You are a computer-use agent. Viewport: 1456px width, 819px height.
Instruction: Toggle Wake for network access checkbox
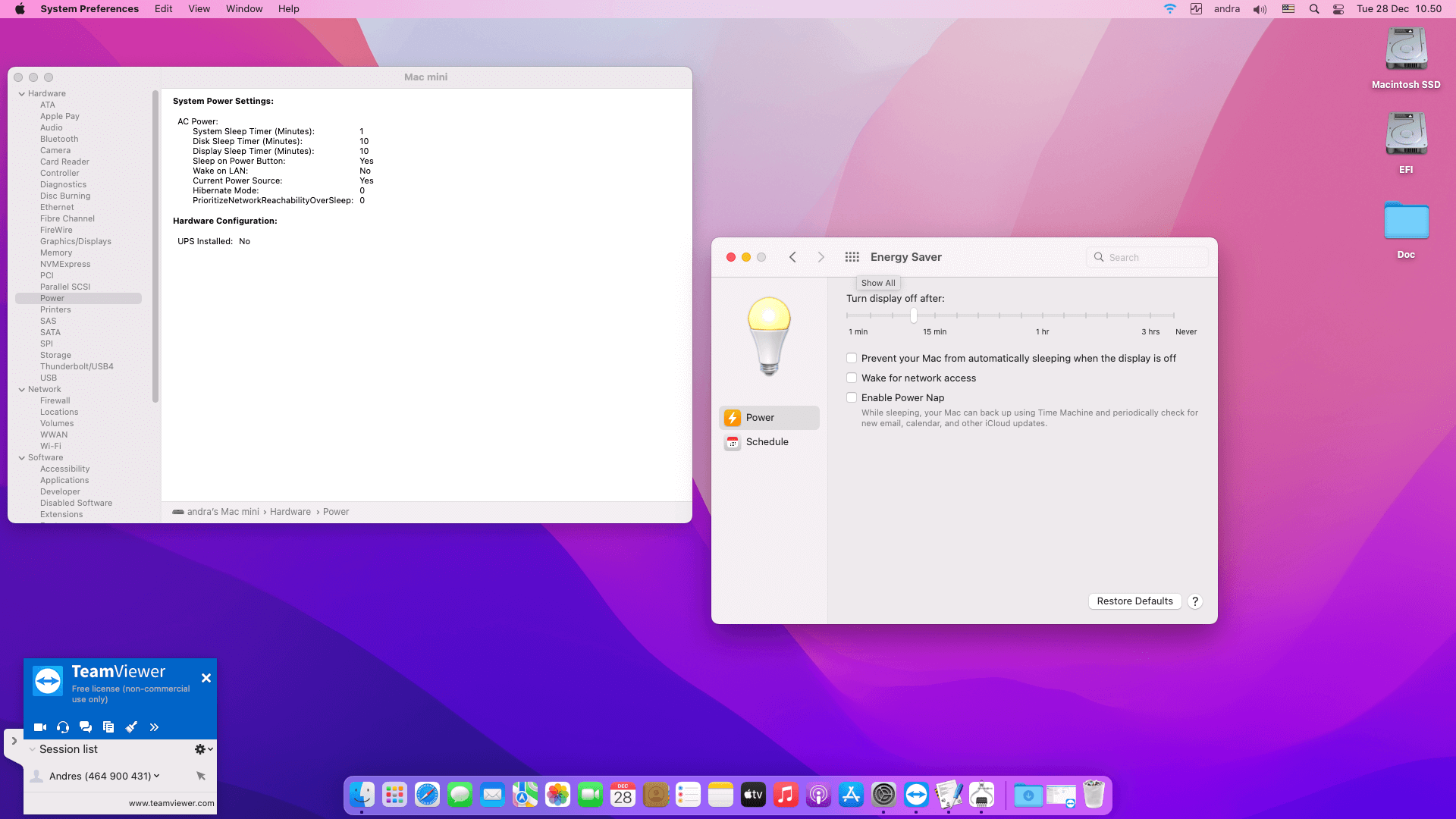(852, 378)
